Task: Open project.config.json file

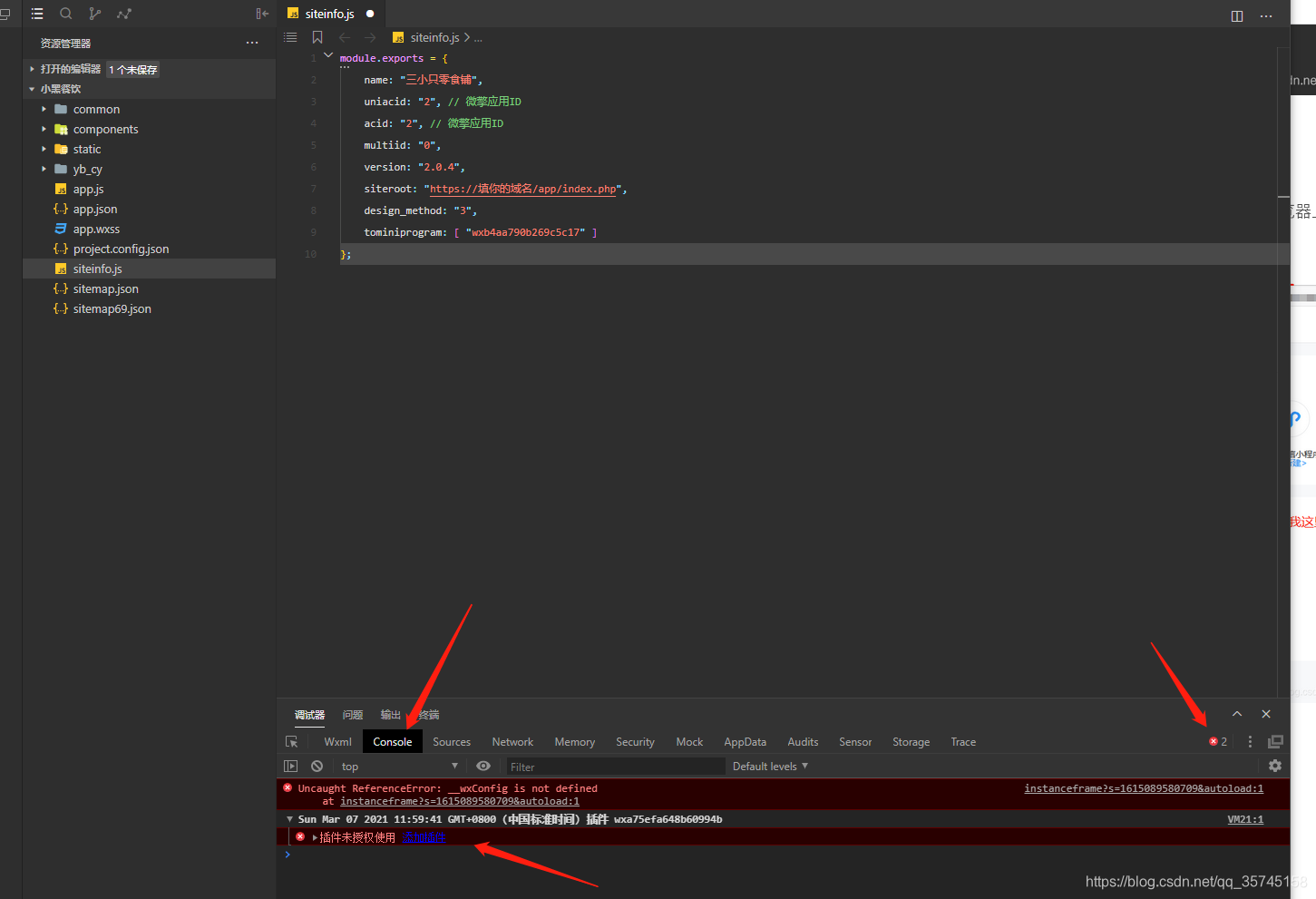Action: pyautogui.click(x=121, y=249)
